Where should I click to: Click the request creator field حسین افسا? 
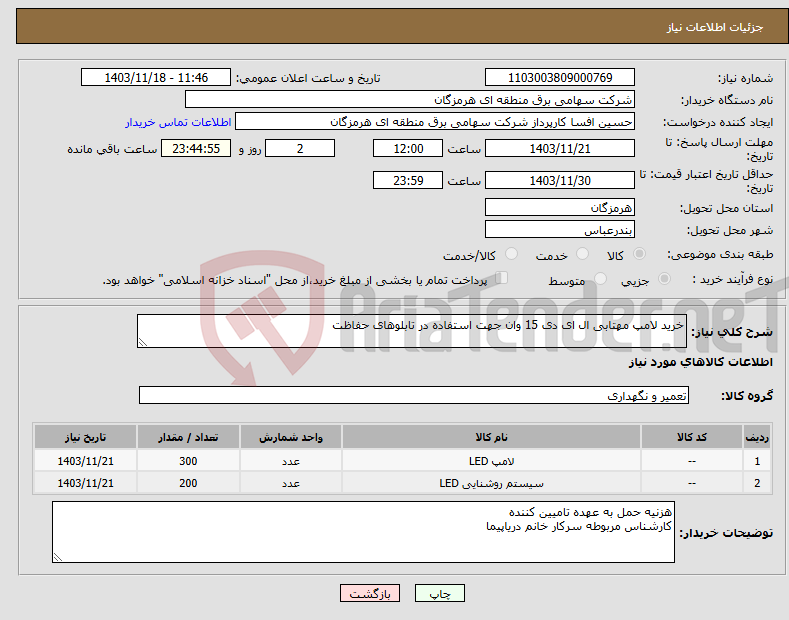[435, 122]
